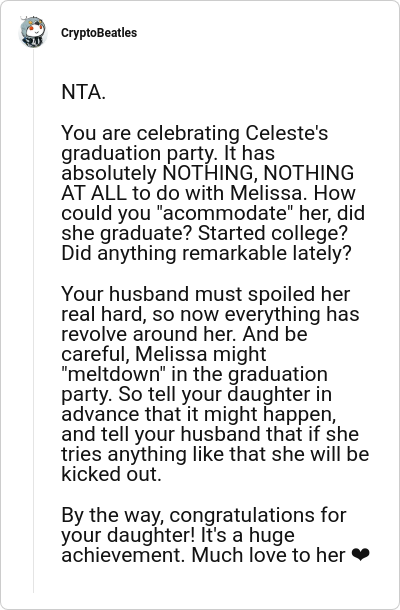Click the paragraph starting "Your husband must spoiled"

click(x=215, y=384)
